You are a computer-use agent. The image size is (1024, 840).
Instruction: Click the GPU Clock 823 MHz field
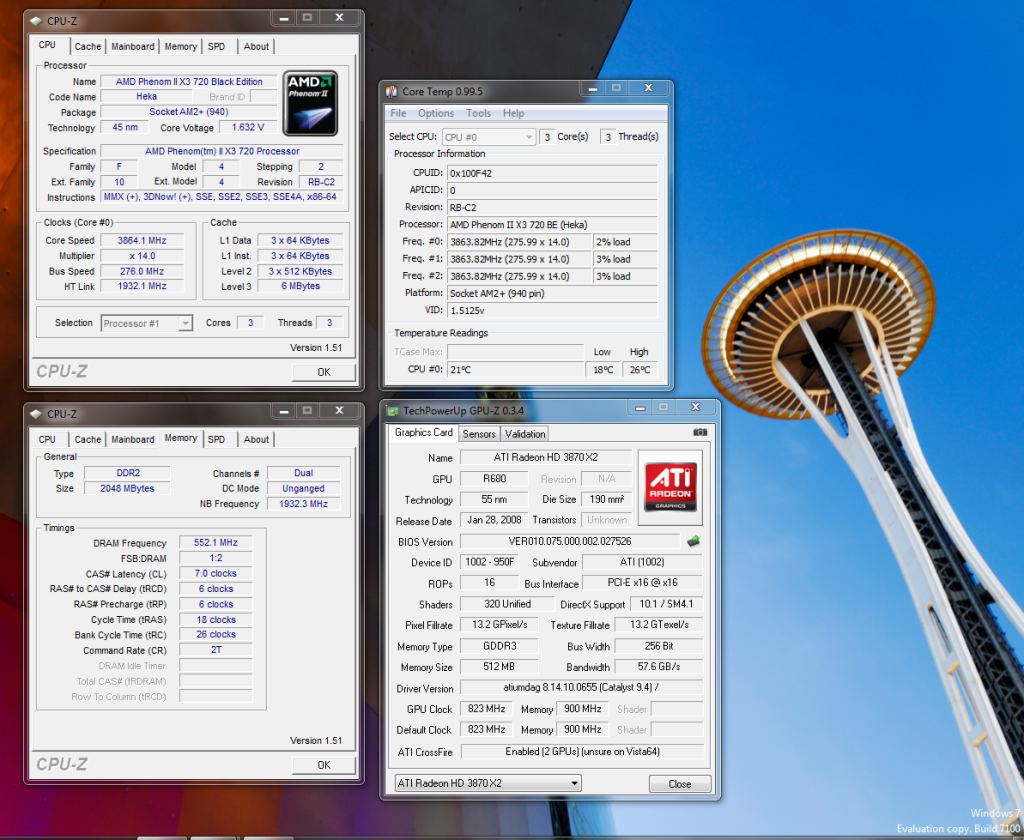pos(487,709)
